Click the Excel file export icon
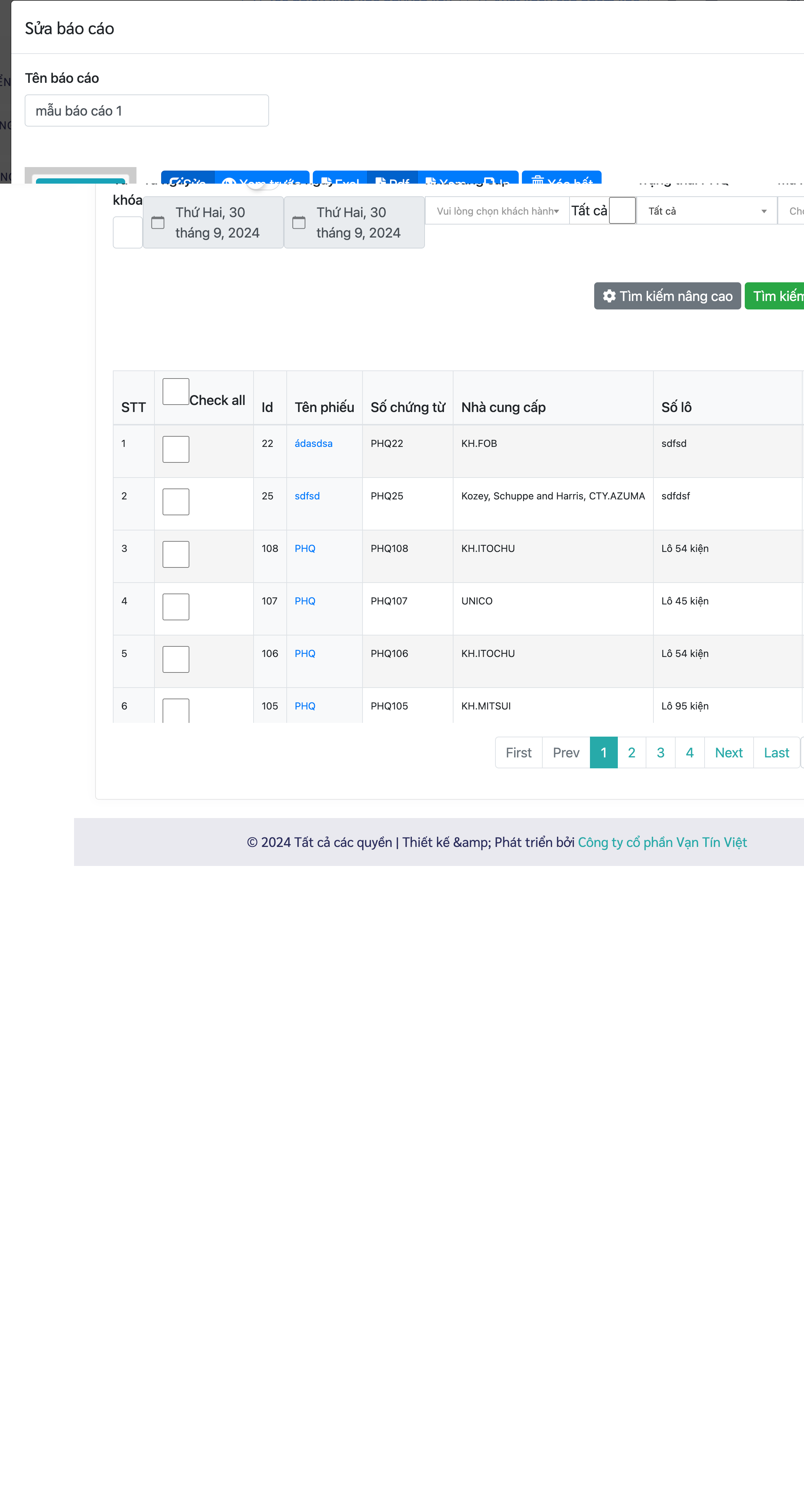The height and width of the screenshot is (1512, 804). point(326,181)
